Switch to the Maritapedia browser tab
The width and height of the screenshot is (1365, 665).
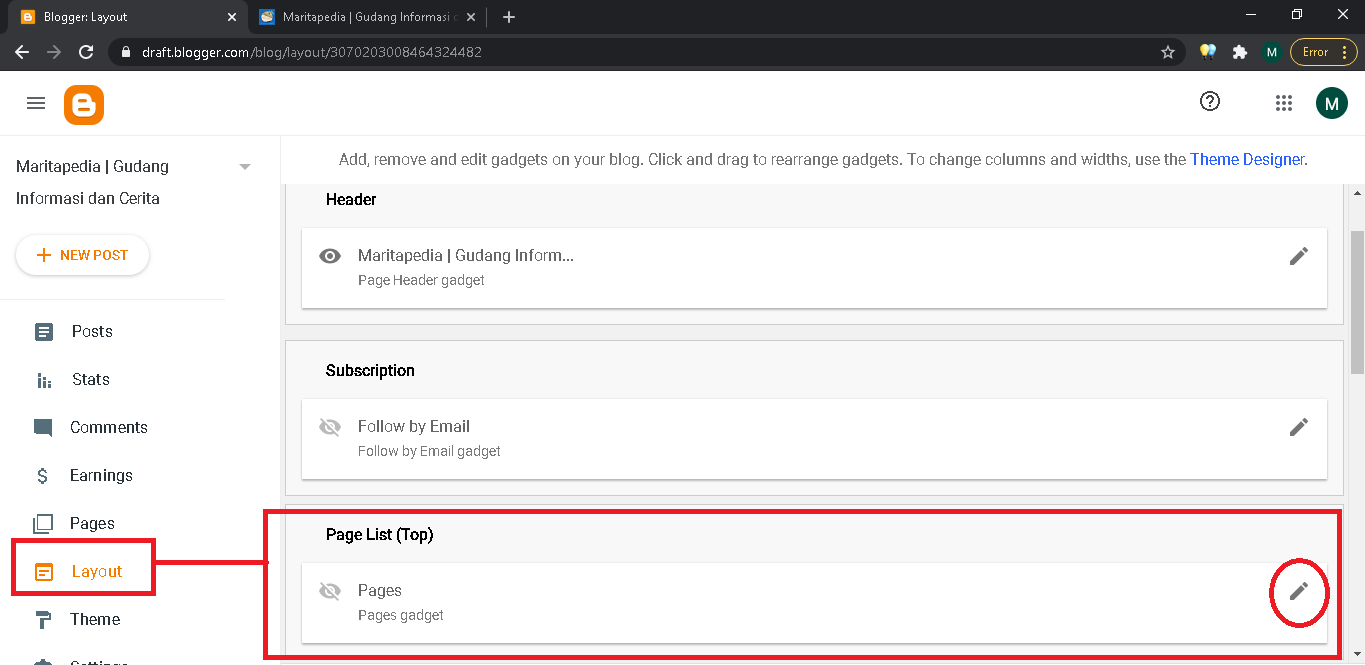tap(365, 17)
